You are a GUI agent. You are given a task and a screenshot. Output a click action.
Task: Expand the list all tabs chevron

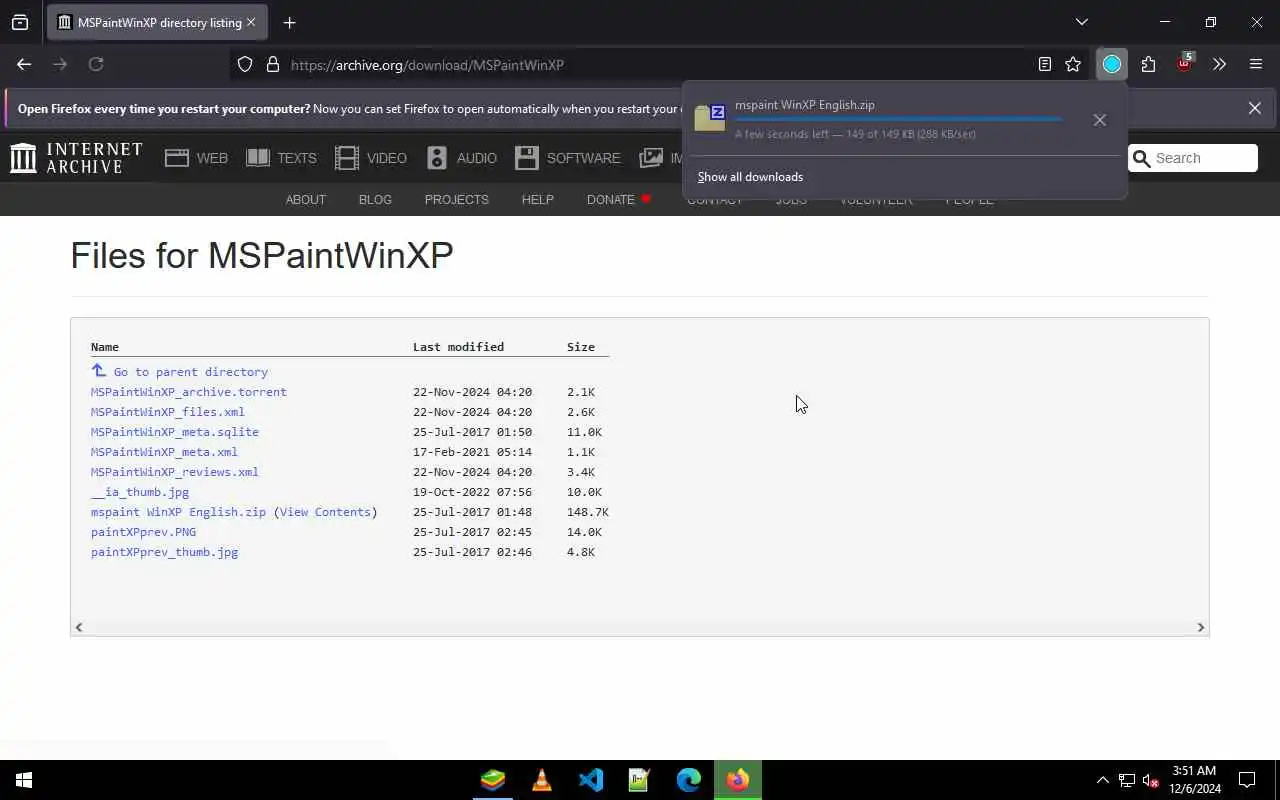click(1081, 22)
